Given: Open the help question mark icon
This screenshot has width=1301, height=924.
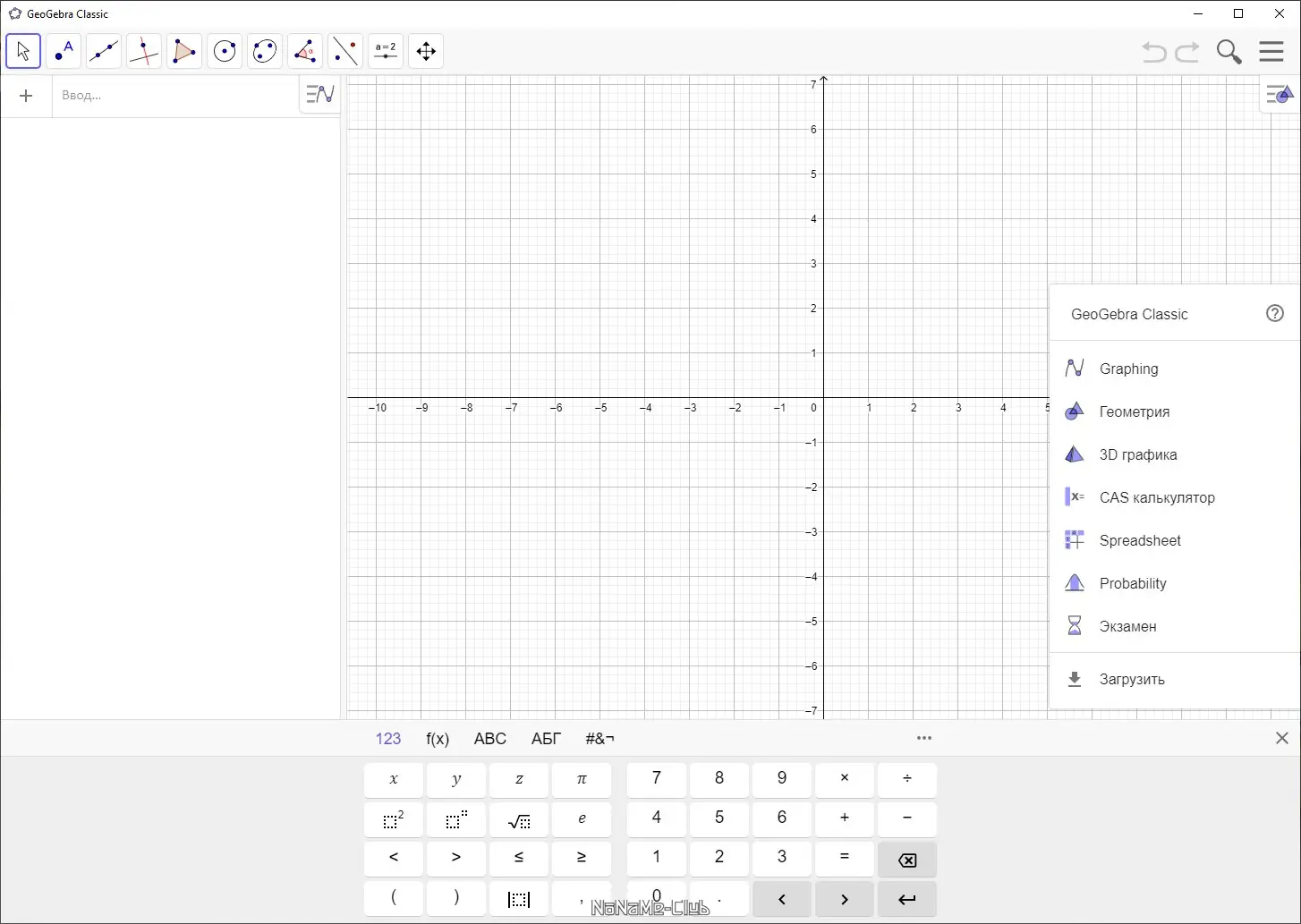Looking at the screenshot, I should pyautogui.click(x=1275, y=313).
